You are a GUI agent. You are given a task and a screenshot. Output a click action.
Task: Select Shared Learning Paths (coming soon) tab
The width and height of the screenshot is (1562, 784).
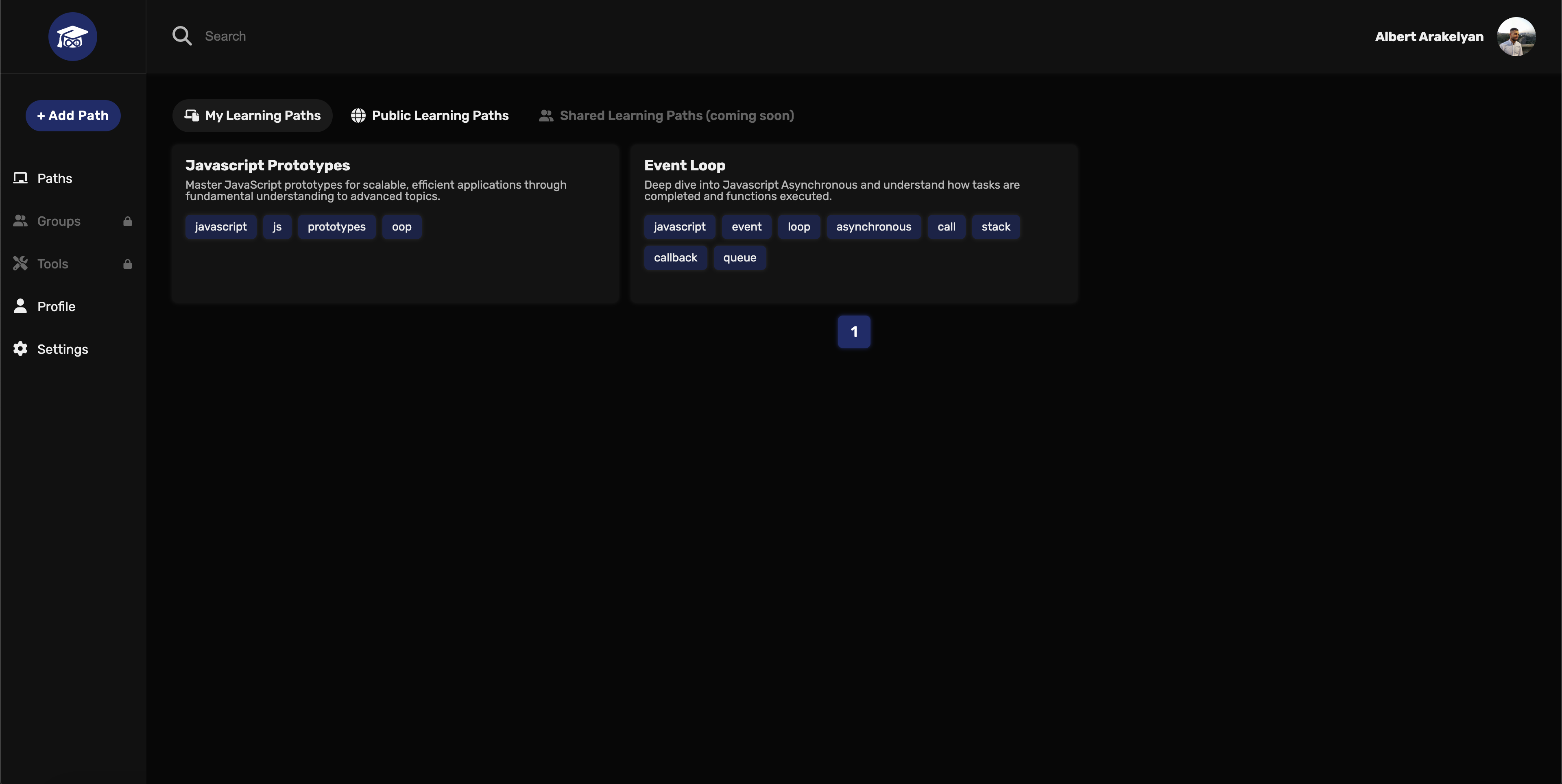[666, 115]
